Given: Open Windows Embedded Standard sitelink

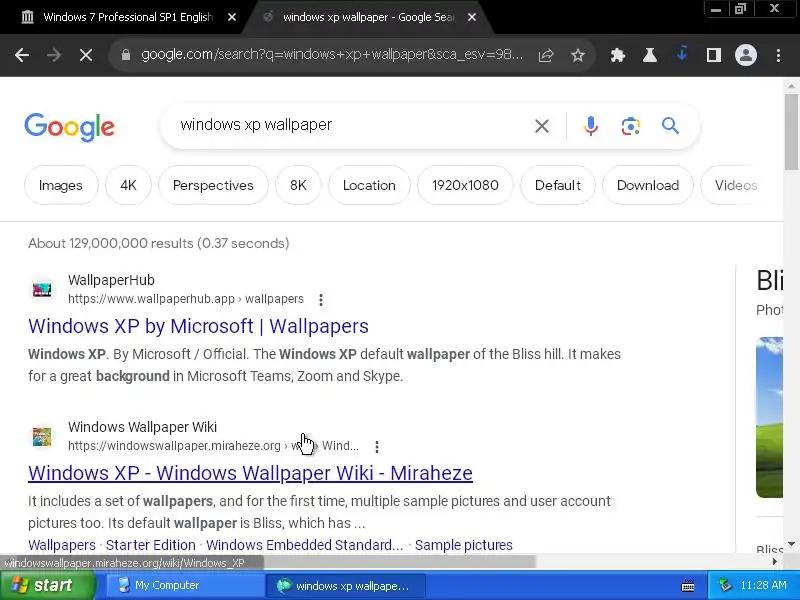Looking at the screenshot, I should pyautogui.click(x=305, y=545).
